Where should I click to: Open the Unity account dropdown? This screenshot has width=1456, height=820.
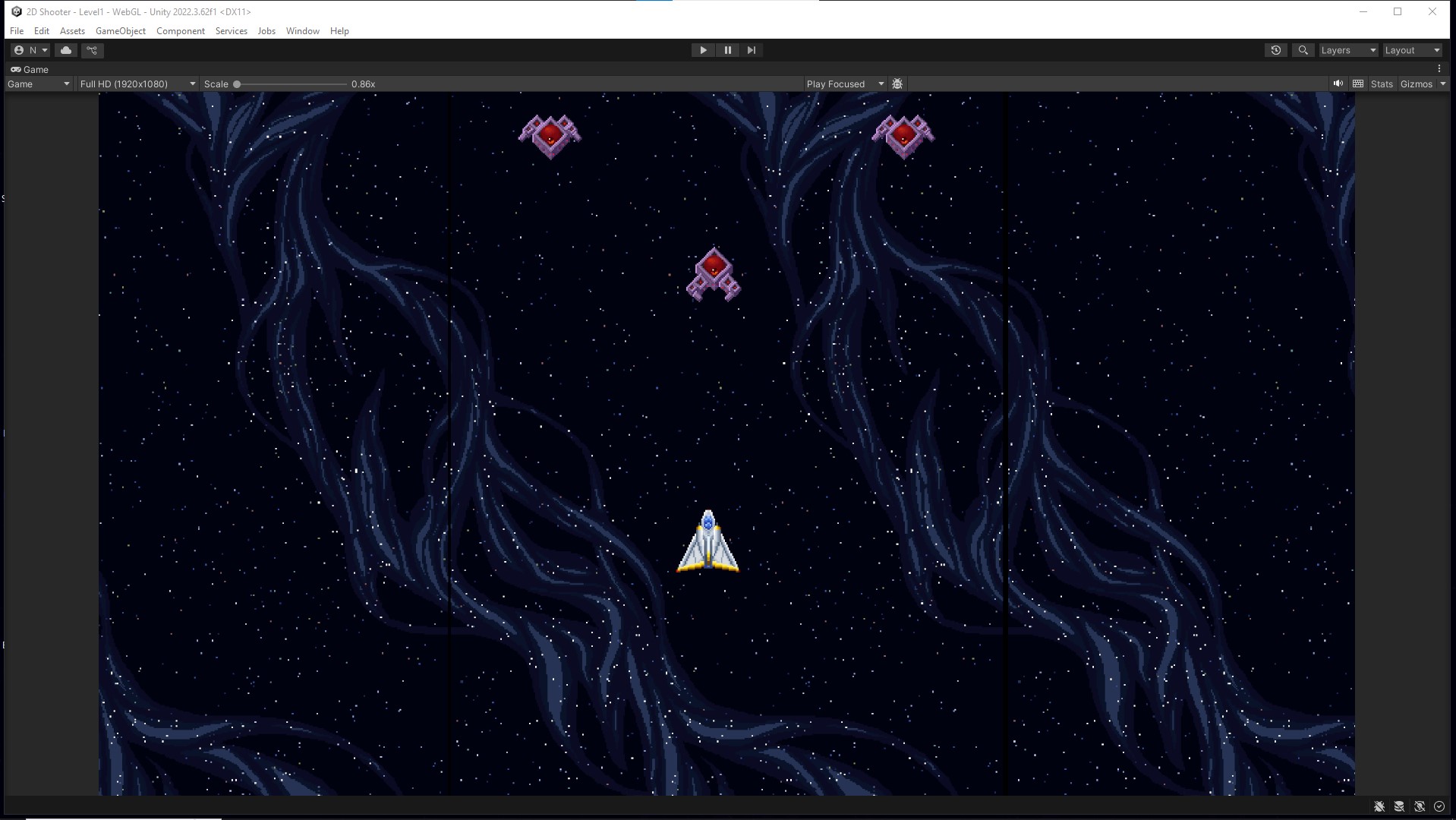31,50
